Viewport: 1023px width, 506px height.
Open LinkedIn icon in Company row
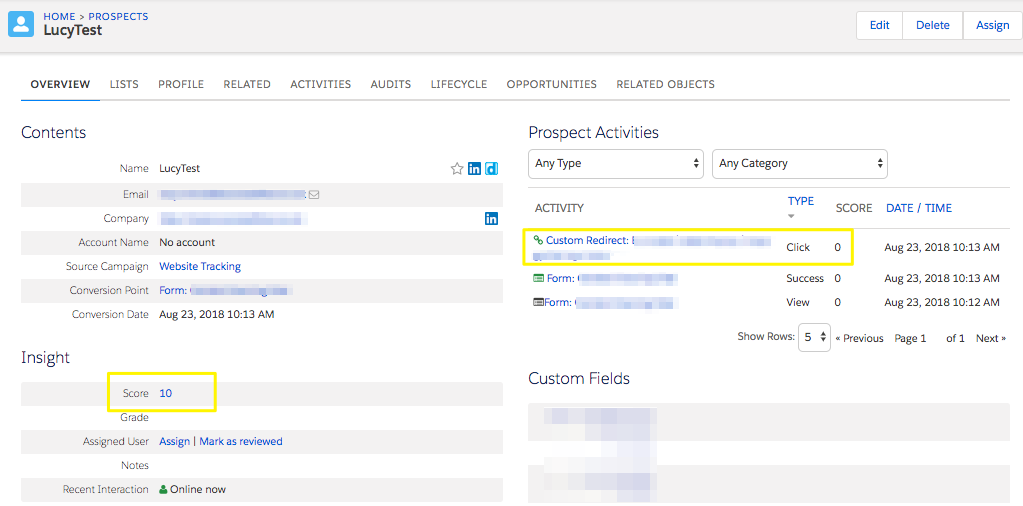pos(491,218)
